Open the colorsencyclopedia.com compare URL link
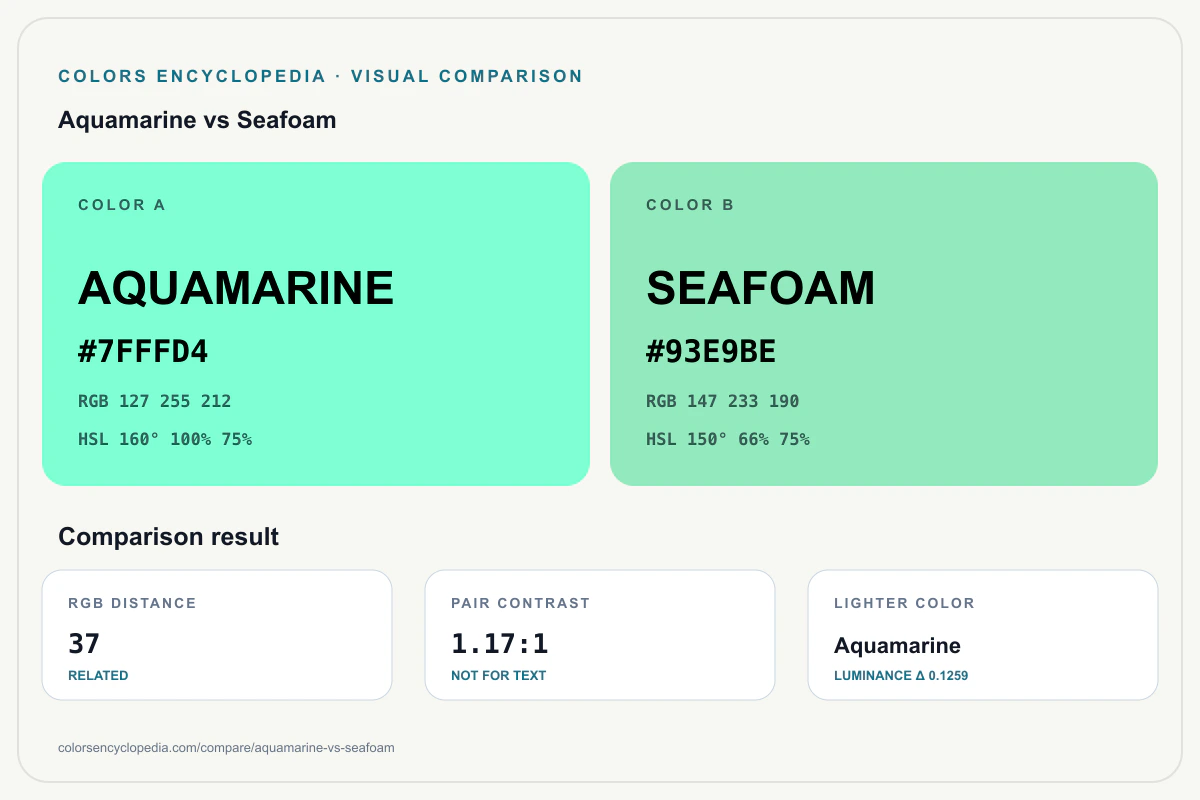 227,748
